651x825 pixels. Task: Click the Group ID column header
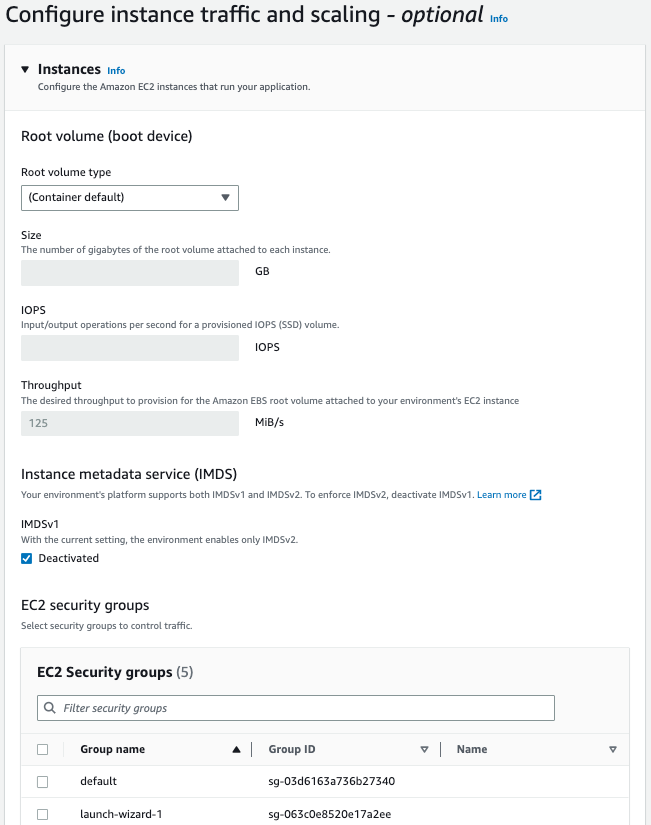click(292, 749)
